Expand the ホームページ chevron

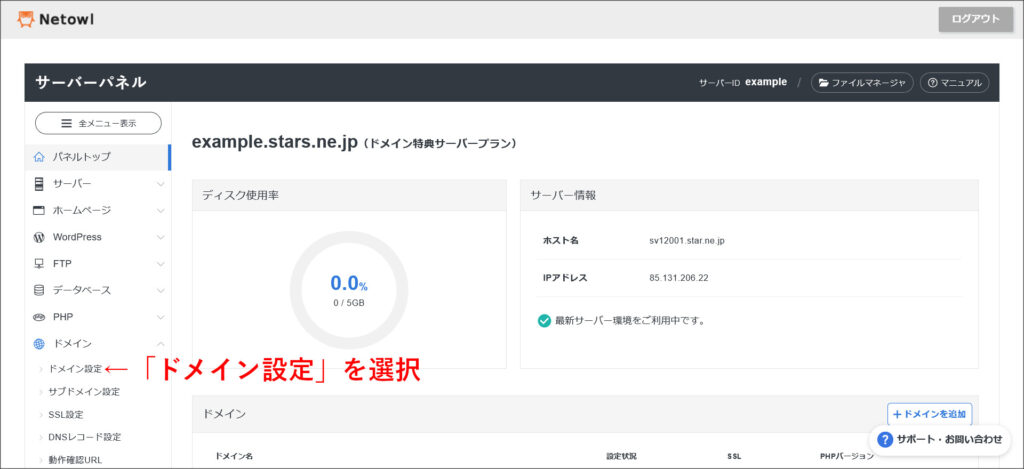[x=160, y=211]
